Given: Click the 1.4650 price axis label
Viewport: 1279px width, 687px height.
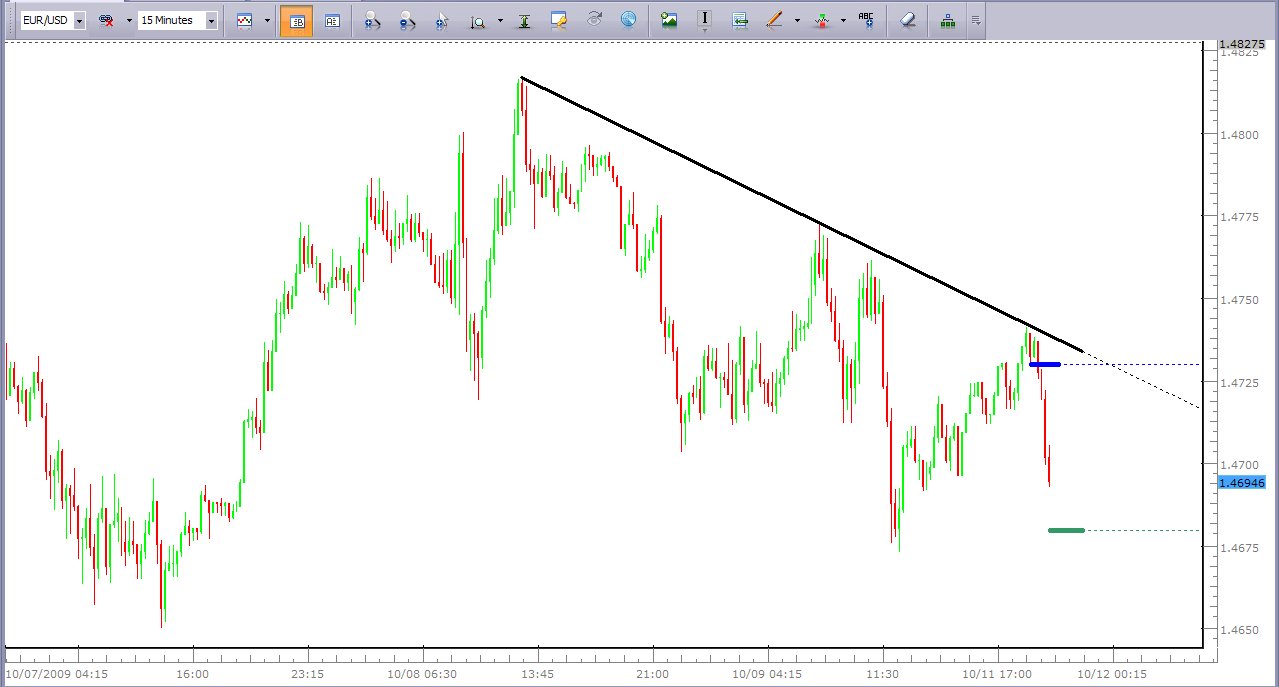Looking at the screenshot, I should point(1240,630).
